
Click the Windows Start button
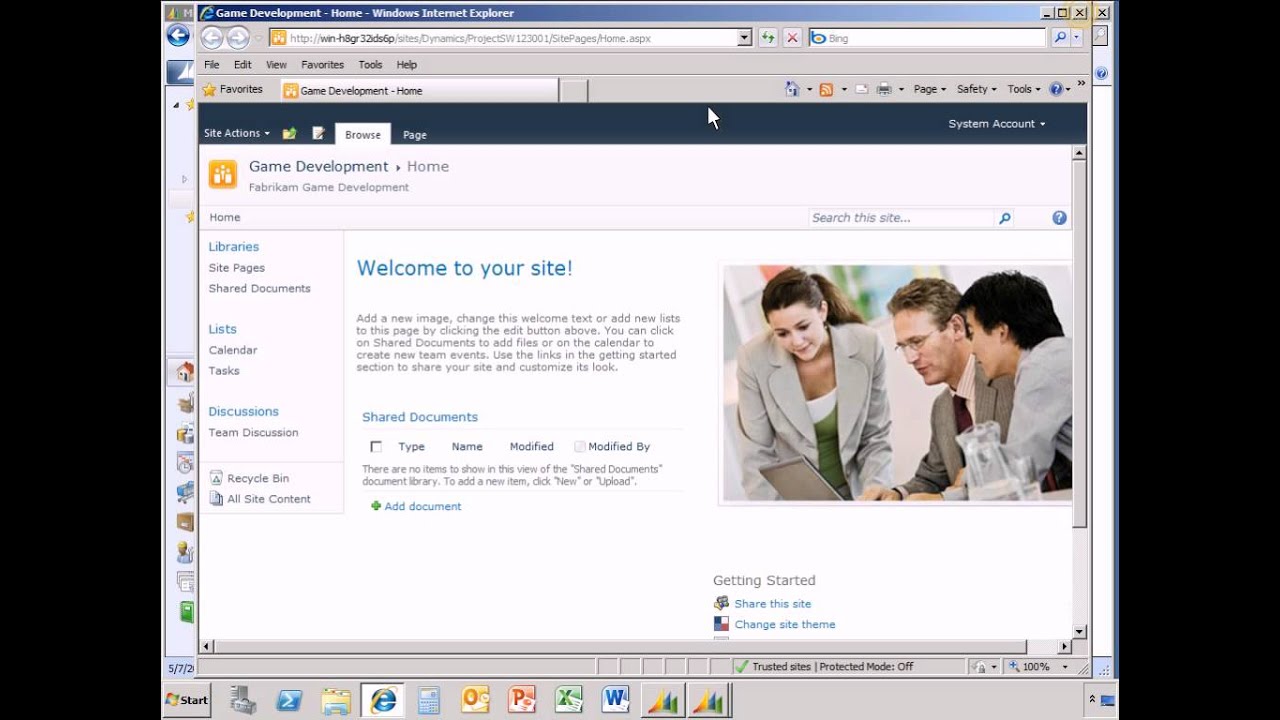(x=187, y=700)
